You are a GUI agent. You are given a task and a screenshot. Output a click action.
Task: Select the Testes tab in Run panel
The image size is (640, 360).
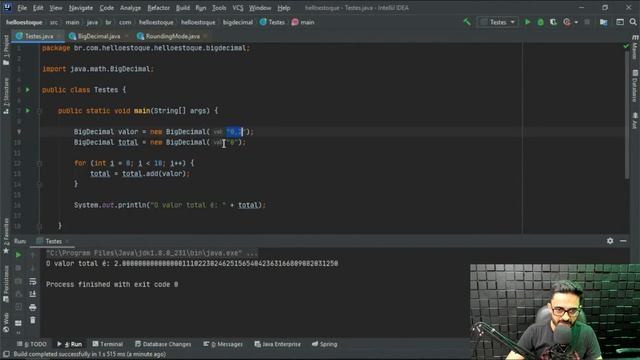pos(53,241)
